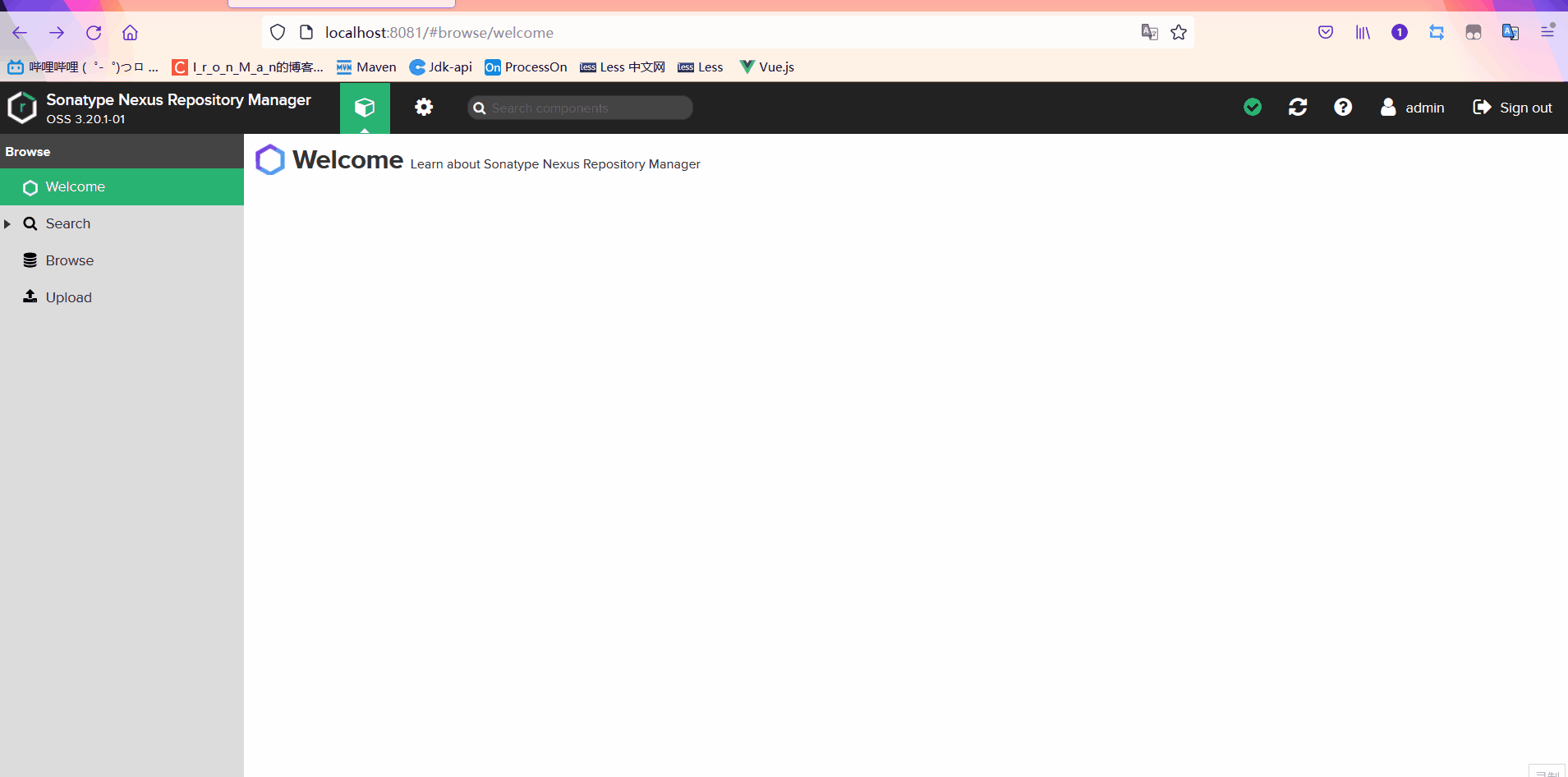Open the Less 中文网 bookmark
This screenshot has width=1568, height=777.
(x=623, y=67)
